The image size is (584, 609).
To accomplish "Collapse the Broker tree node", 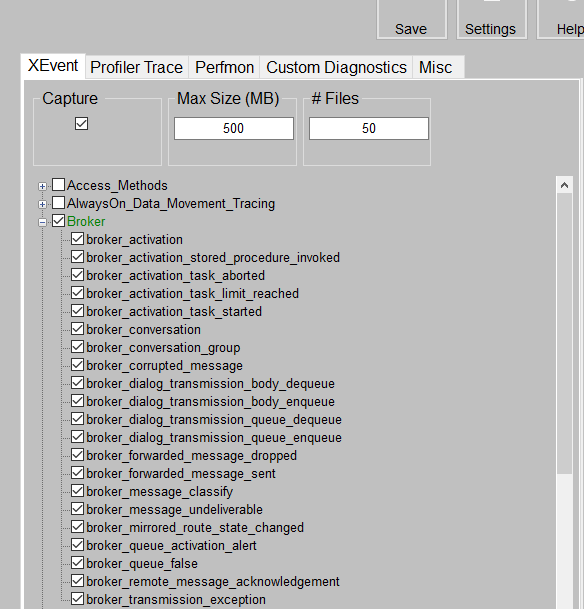I will (x=42, y=223).
